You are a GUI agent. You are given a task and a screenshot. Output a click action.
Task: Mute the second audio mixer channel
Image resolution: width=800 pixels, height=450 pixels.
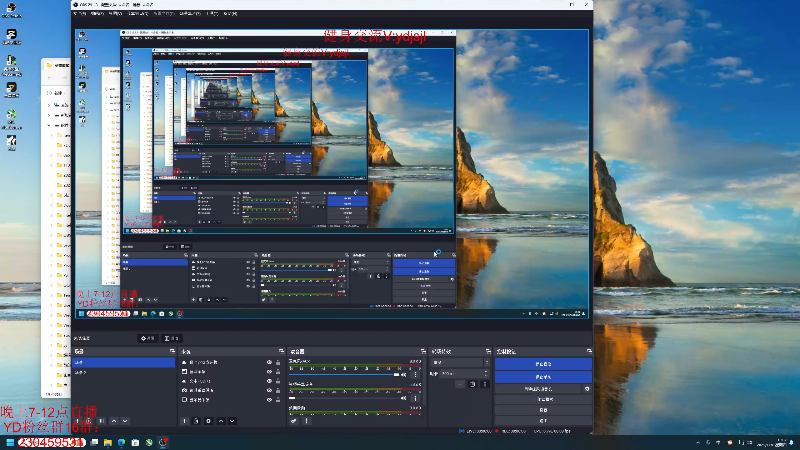[x=404, y=397]
